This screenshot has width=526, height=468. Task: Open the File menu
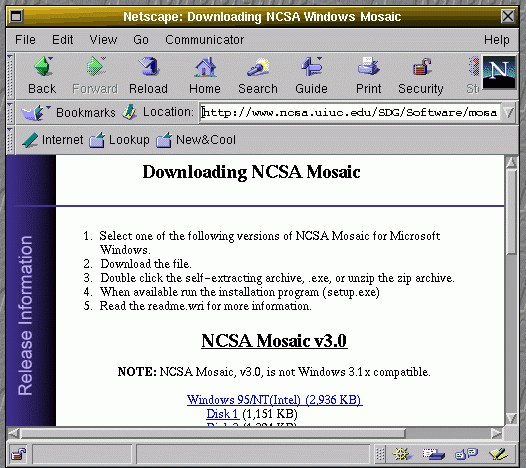[x=25, y=40]
